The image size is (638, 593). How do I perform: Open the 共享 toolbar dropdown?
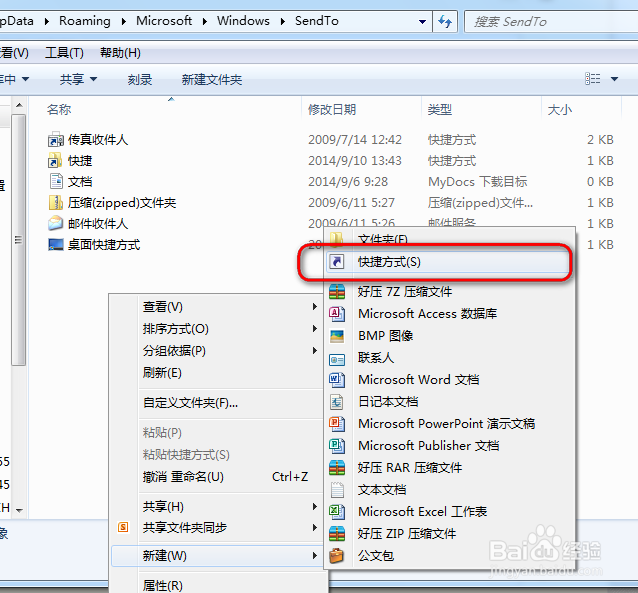(78, 79)
